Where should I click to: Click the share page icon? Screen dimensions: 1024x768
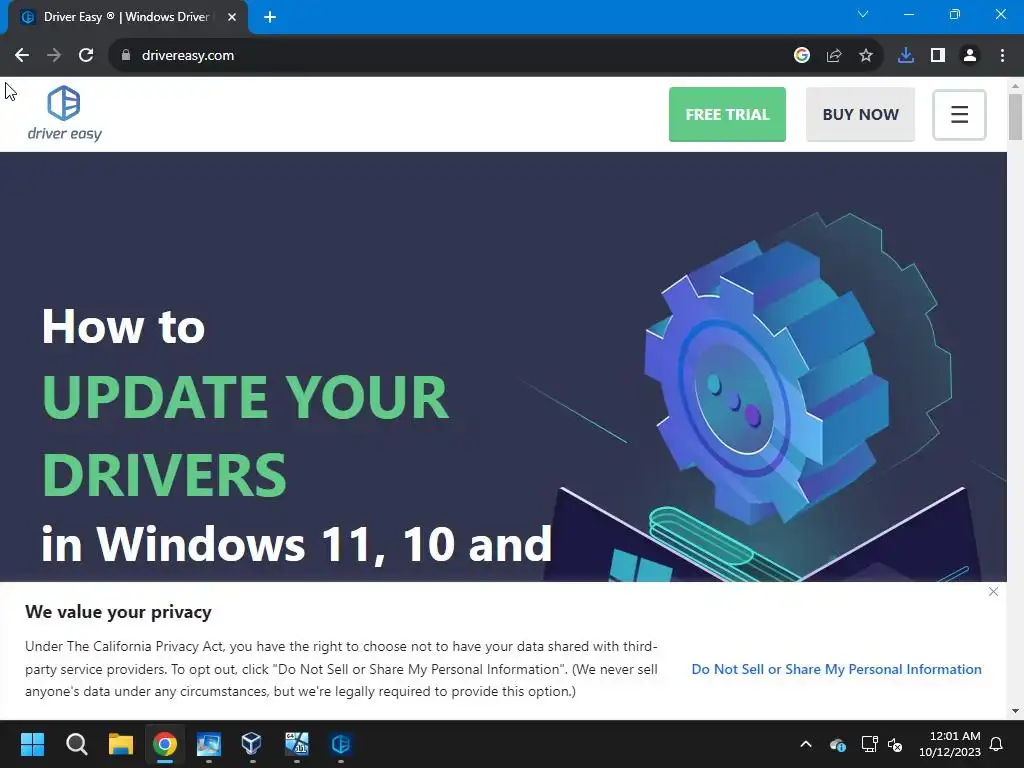[x=834, y=56]
